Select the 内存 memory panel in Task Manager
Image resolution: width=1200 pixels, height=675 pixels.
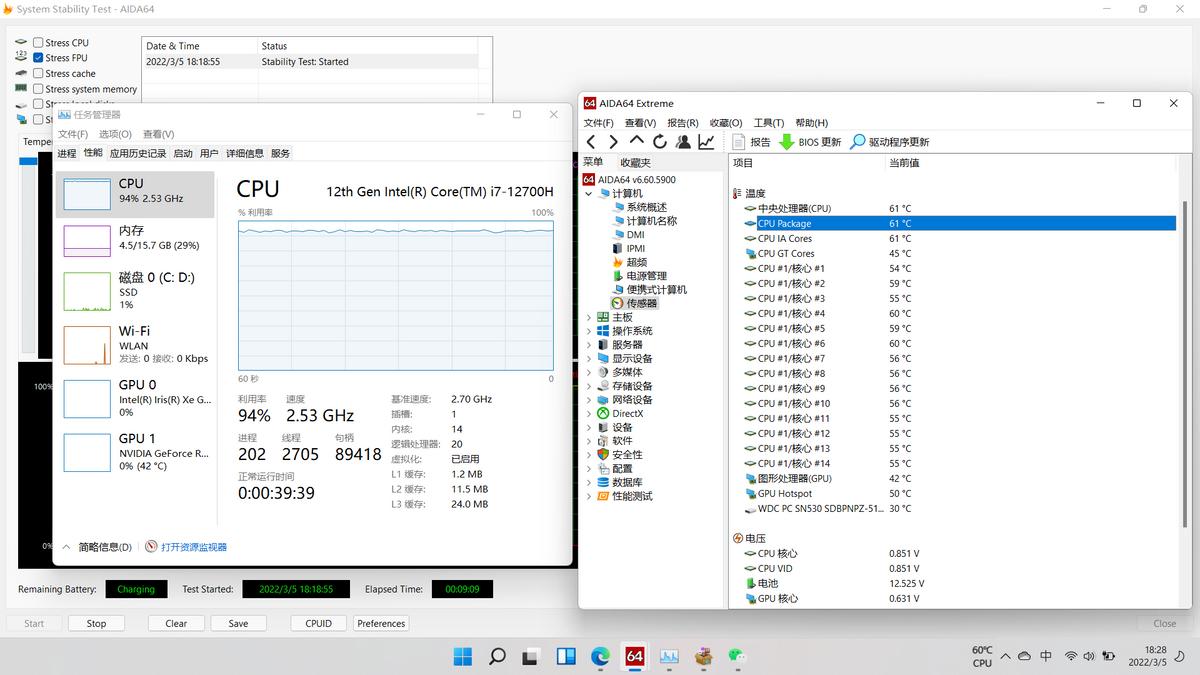(x=134, y=238)
